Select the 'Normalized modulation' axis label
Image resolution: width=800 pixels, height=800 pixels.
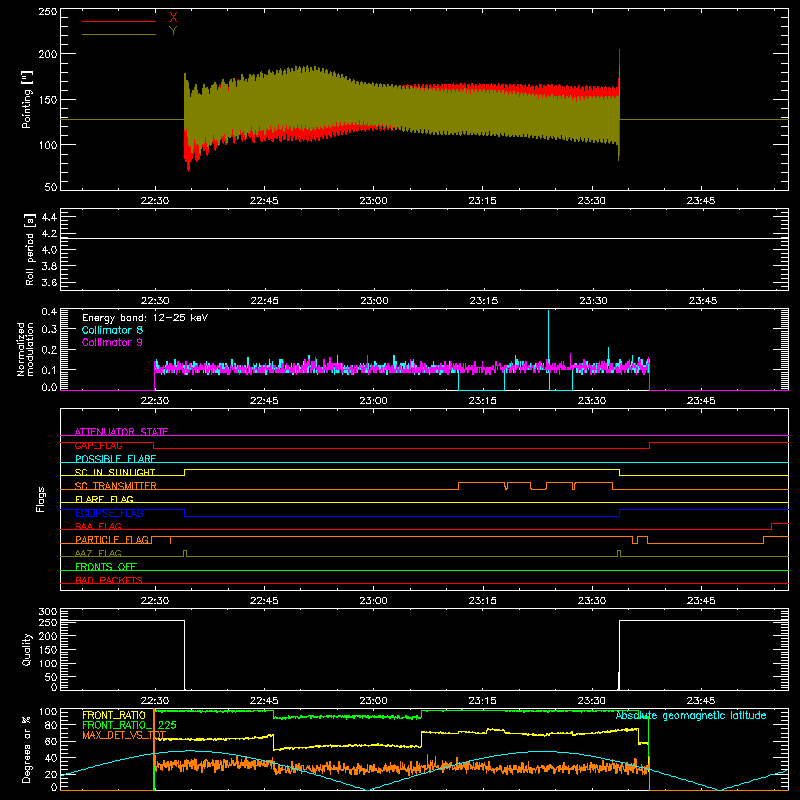[x=25, y=349]
